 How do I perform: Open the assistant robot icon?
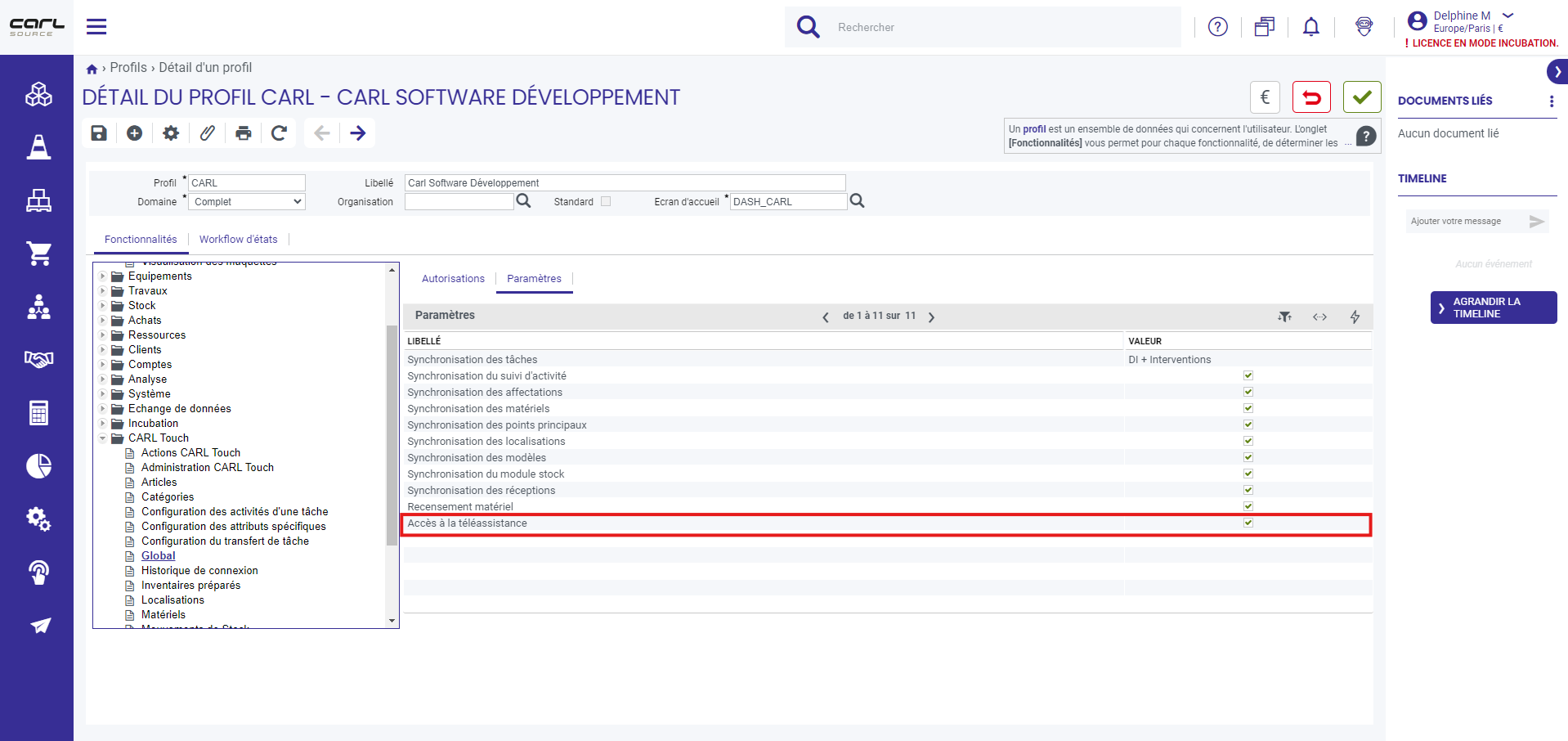point(1364,27)
